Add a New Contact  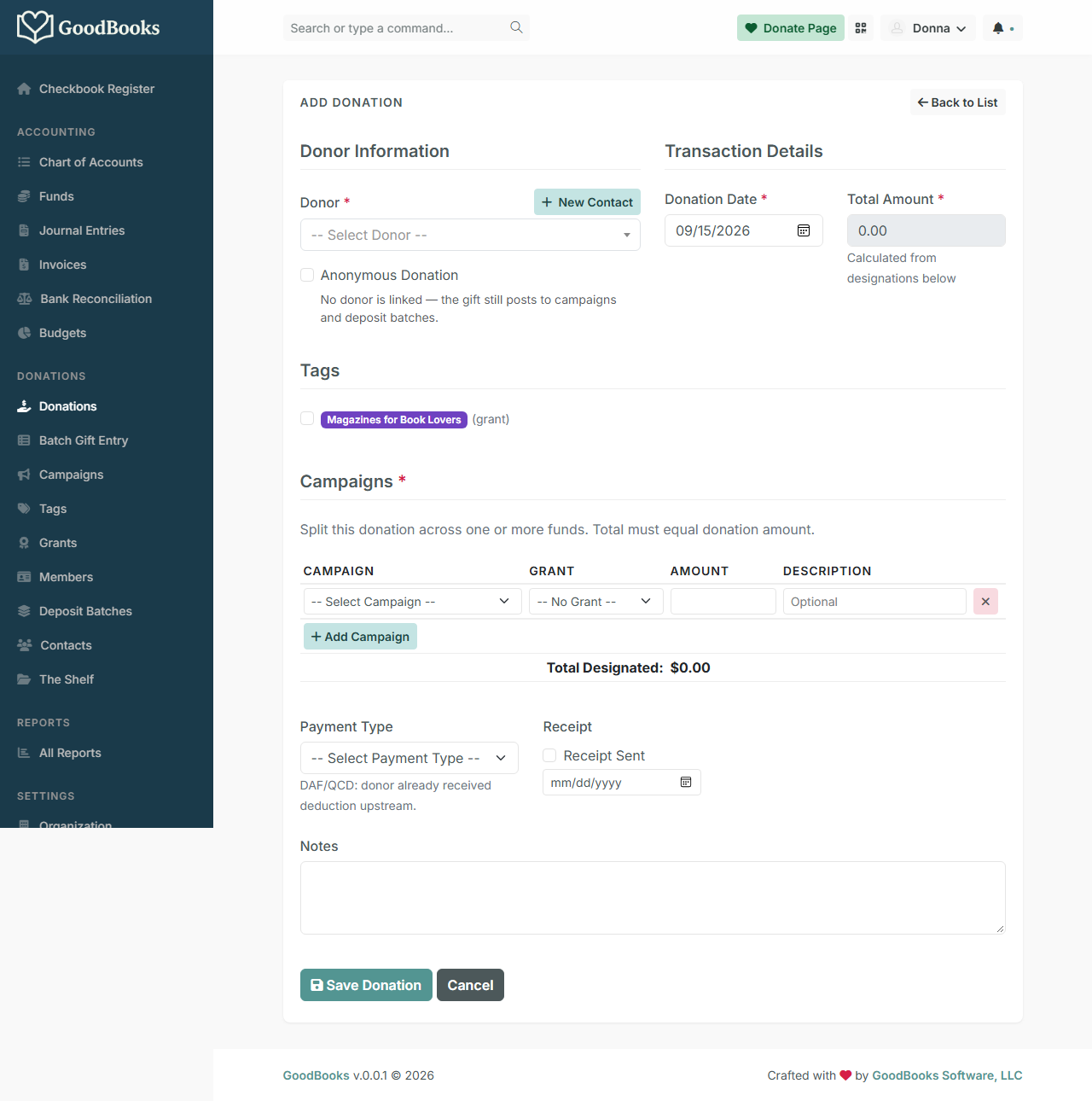click(x=587, y=202)
